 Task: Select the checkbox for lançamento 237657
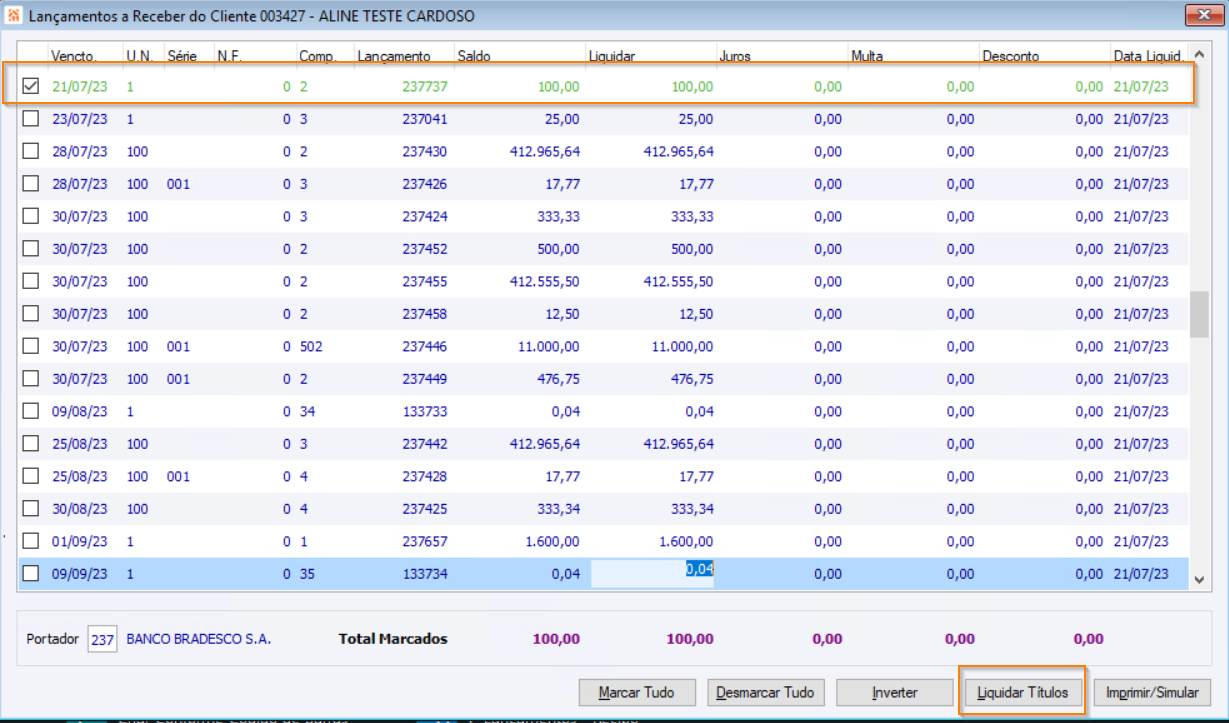pos(31,541)
